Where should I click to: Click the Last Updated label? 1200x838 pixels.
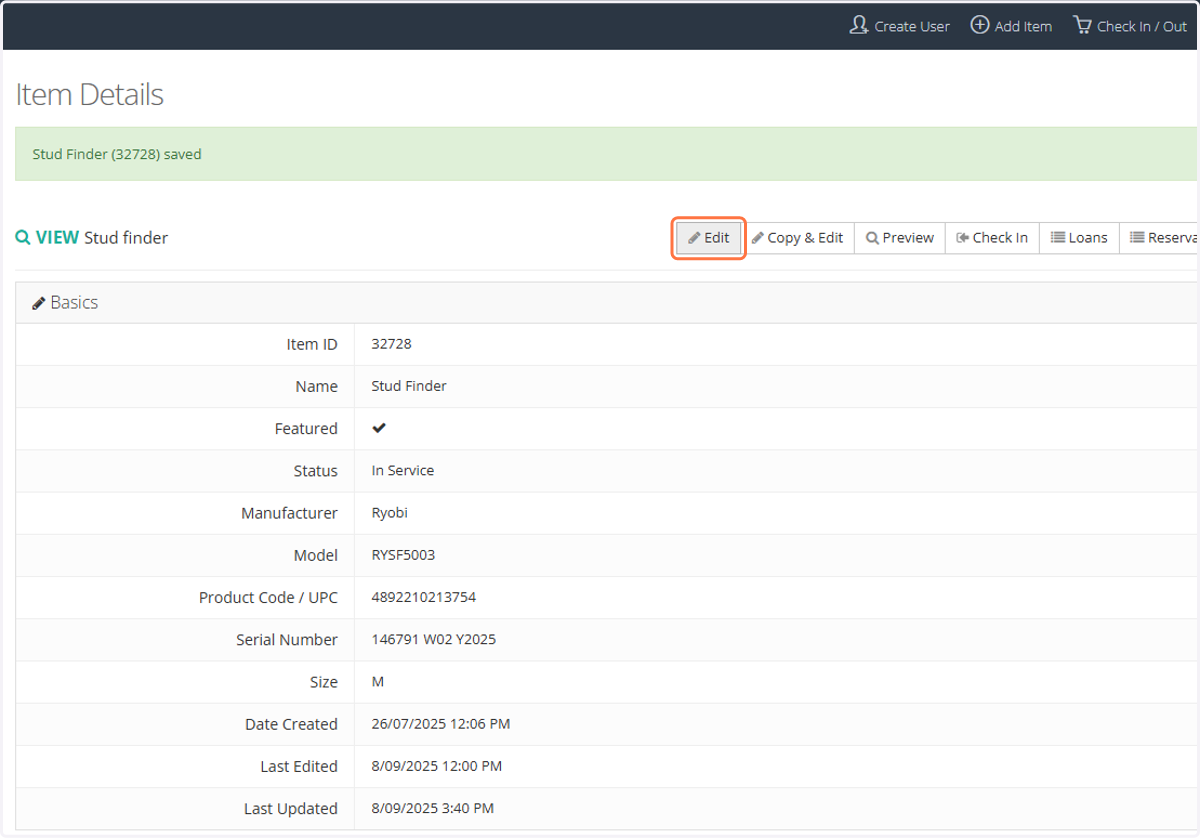coord(291,808)
